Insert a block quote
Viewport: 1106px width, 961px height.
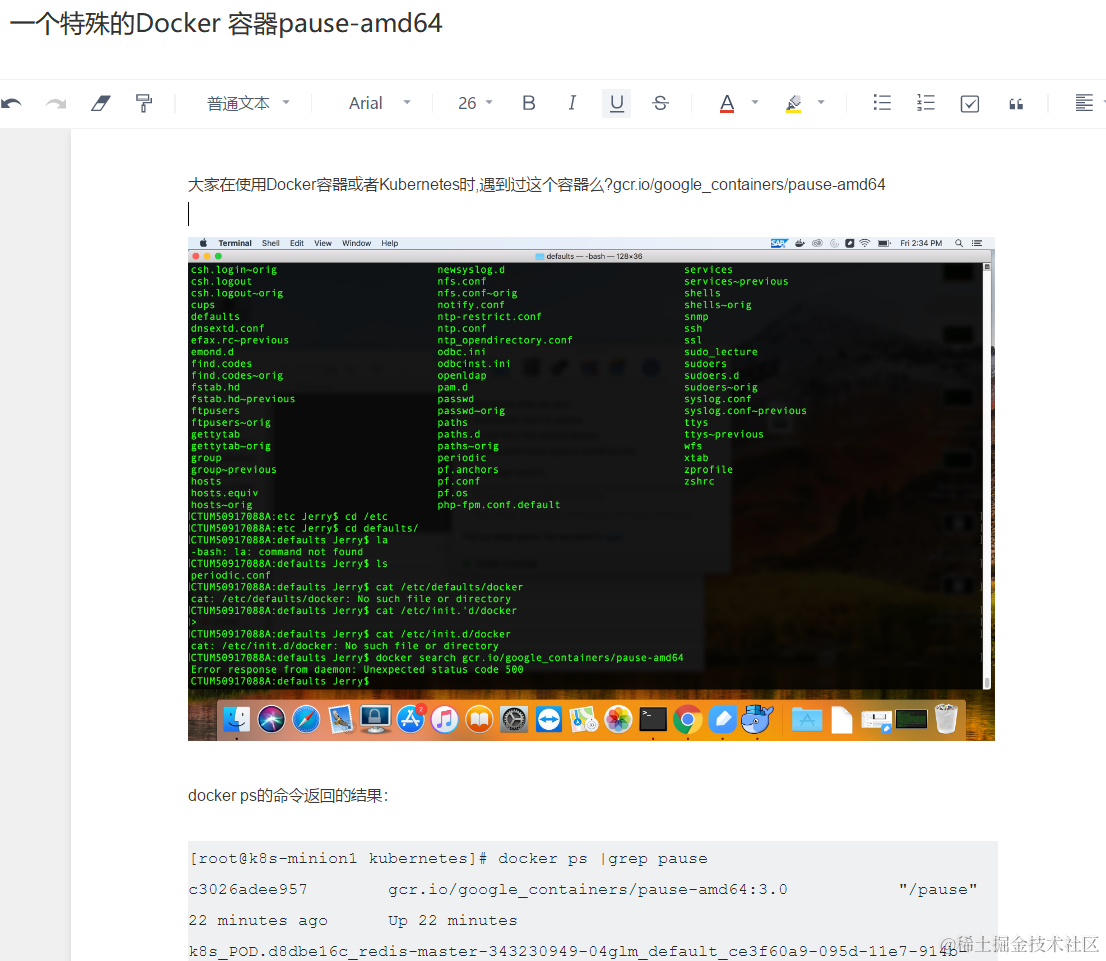coord(1016,104)
